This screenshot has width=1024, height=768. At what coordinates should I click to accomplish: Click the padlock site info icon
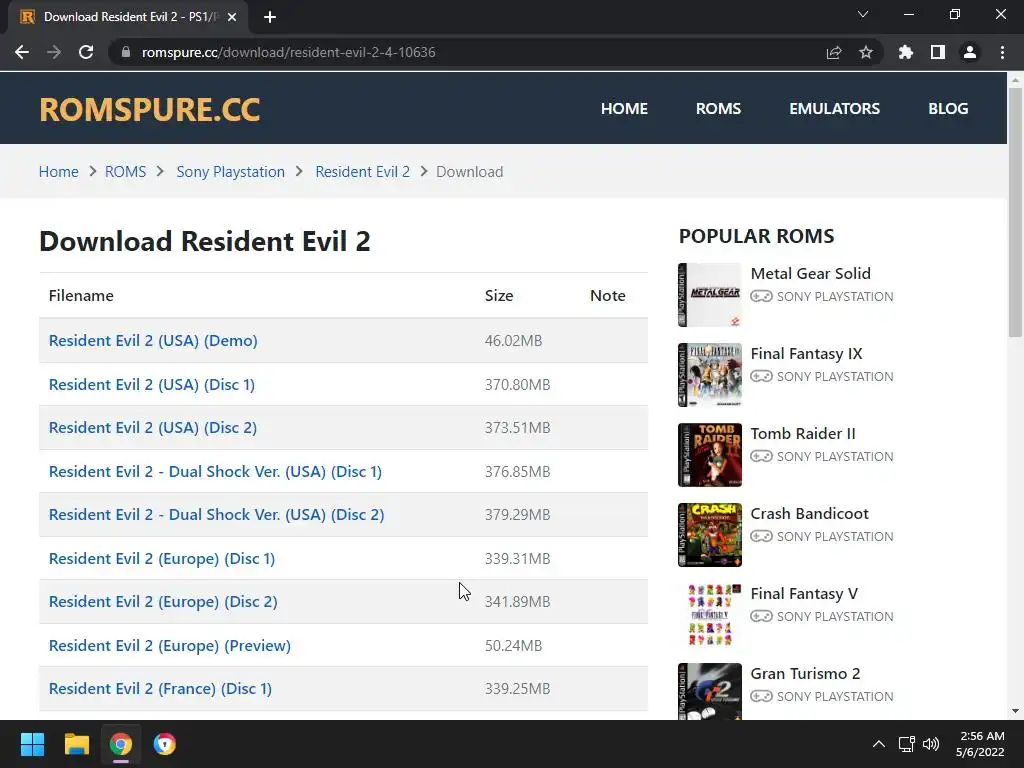[x=125, y=52]
